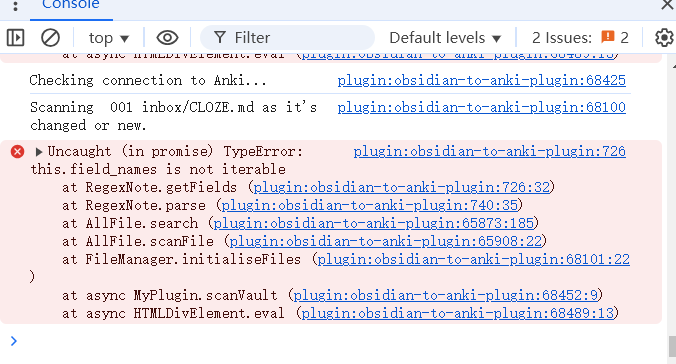The width and height of the screenshot is (676, 364).
Task: Click the red error icon beside Uncaught
Action: pos(17,152)
